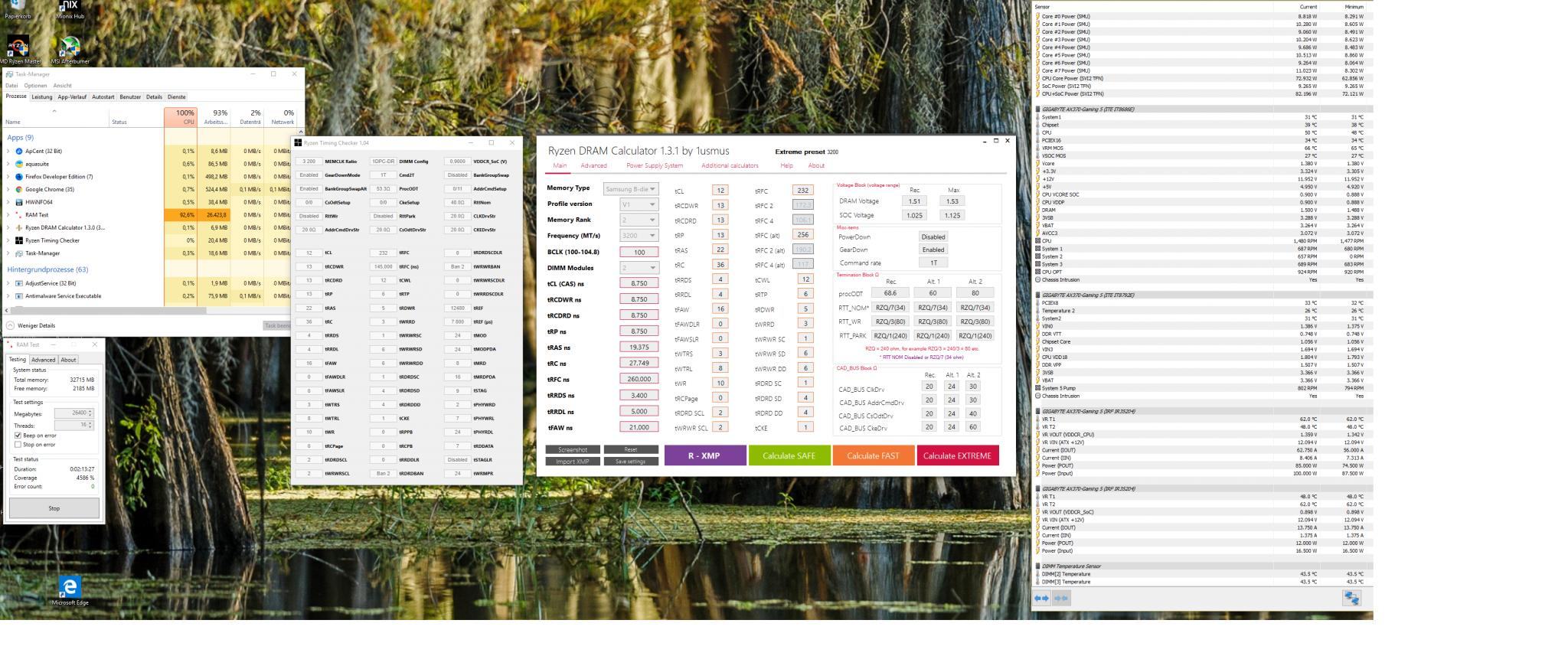Click the RAM Test title bar icon
The image size is (1568, 656).
(x=11, y=344)
